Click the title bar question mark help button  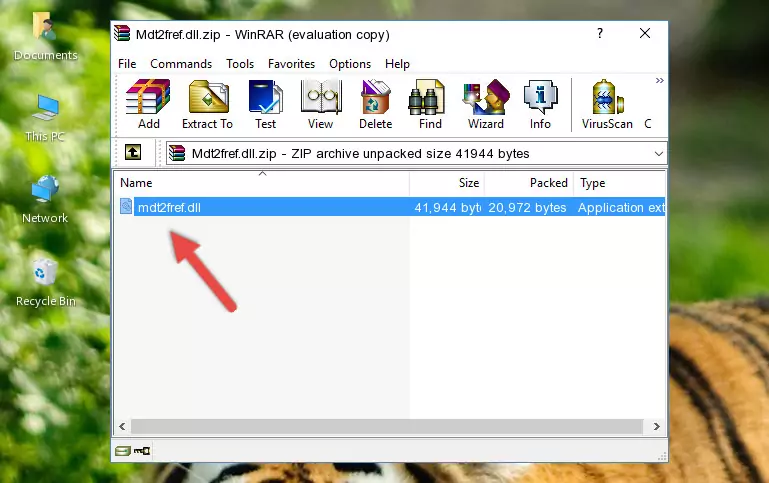[600, 33]
